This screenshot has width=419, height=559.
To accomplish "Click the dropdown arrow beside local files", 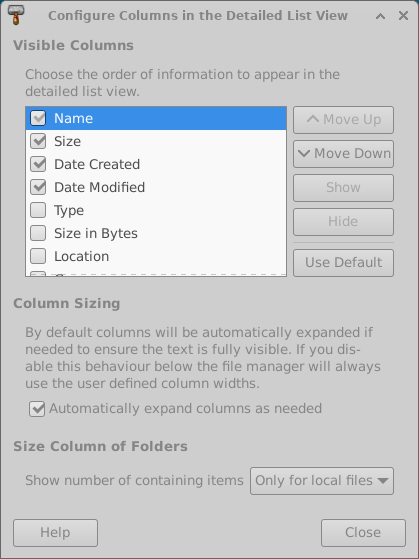I will (383, 481).
